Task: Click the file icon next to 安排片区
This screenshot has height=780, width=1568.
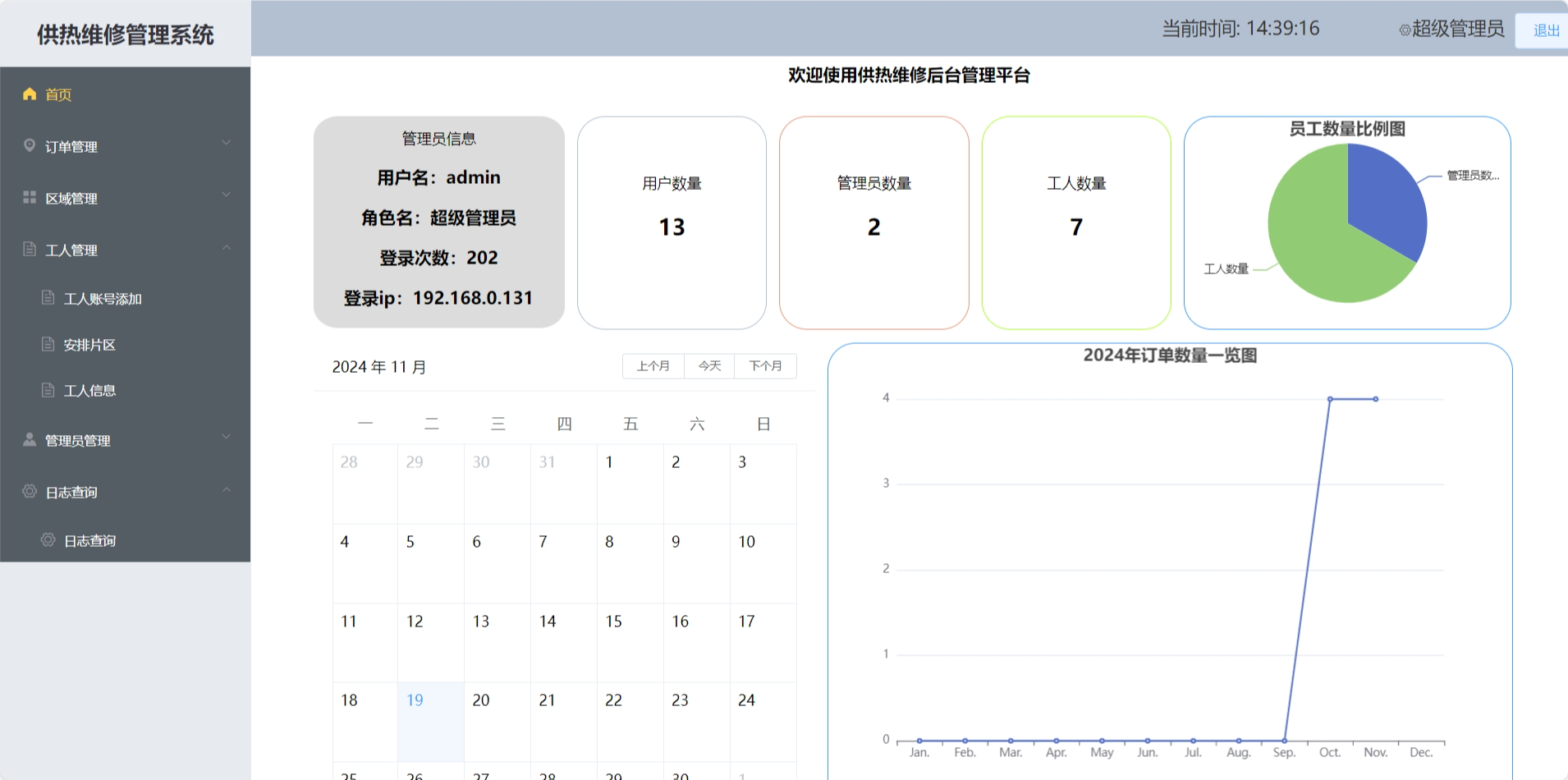Action: [x=48, y=343]
